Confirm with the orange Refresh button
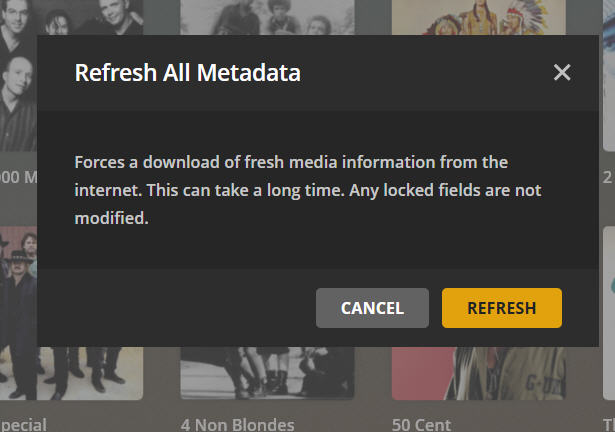The height and width of the screenshot is (432, 615). (501, 308)
